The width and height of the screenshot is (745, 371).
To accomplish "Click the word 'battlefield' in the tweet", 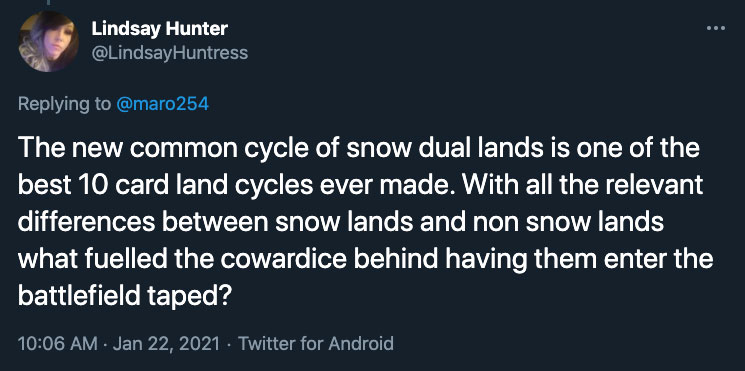I will tap(79, 297).
